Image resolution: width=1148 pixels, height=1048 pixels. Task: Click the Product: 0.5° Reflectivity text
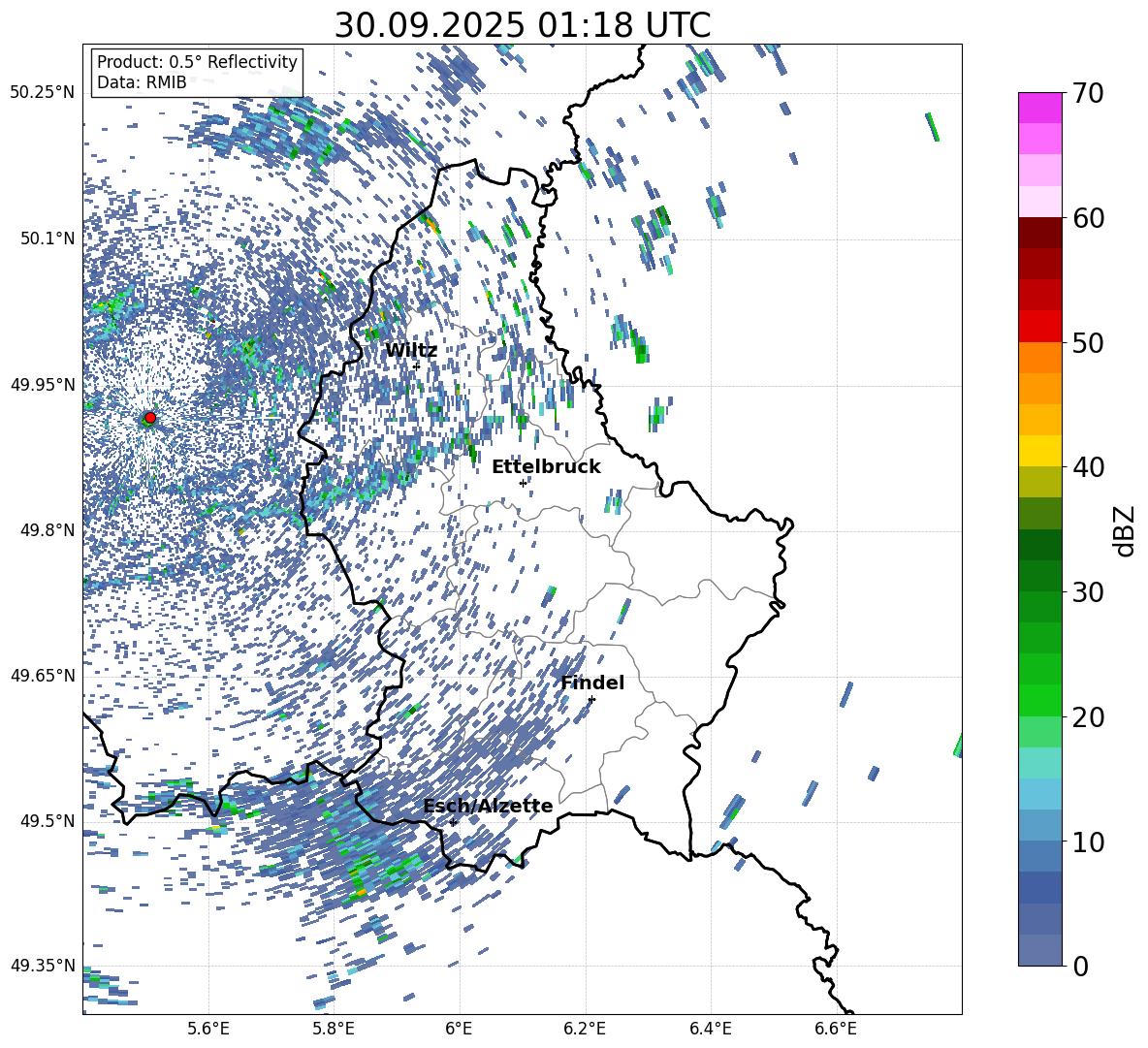point(197,62)
